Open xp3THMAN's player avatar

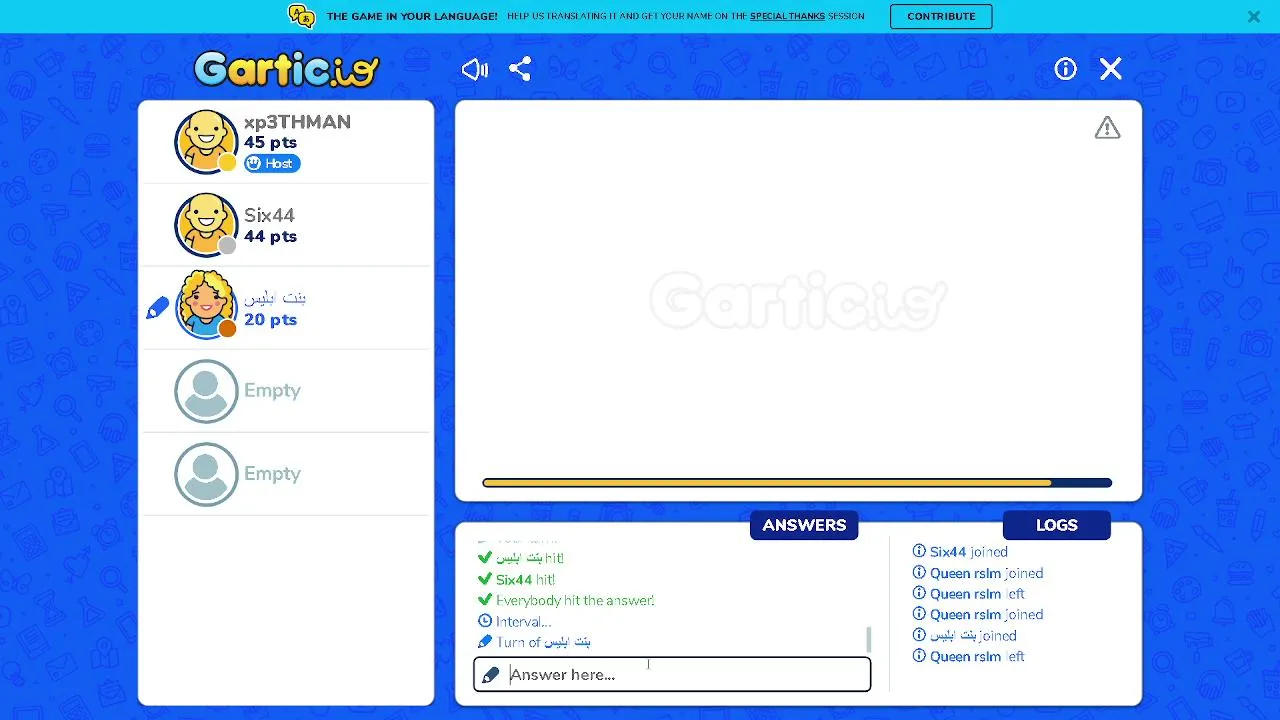tap(206, 142)
